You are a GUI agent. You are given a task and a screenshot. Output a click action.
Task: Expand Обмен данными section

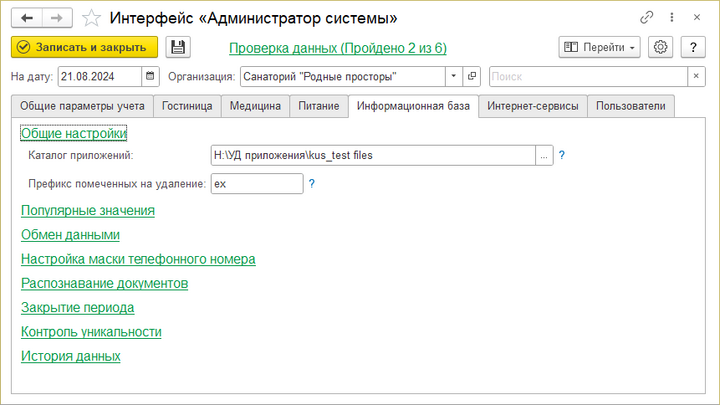(x=70, y=235)
